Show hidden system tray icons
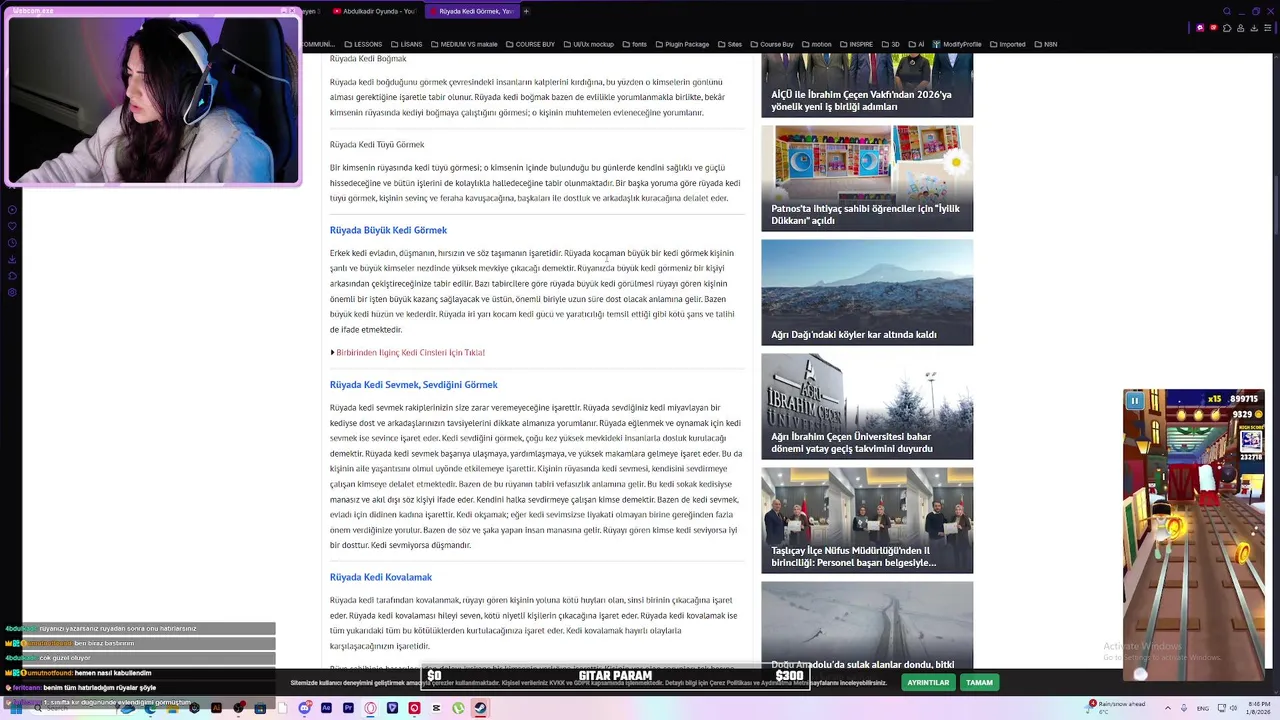Screen dimensions: 1280x720 coord(1168,708)
